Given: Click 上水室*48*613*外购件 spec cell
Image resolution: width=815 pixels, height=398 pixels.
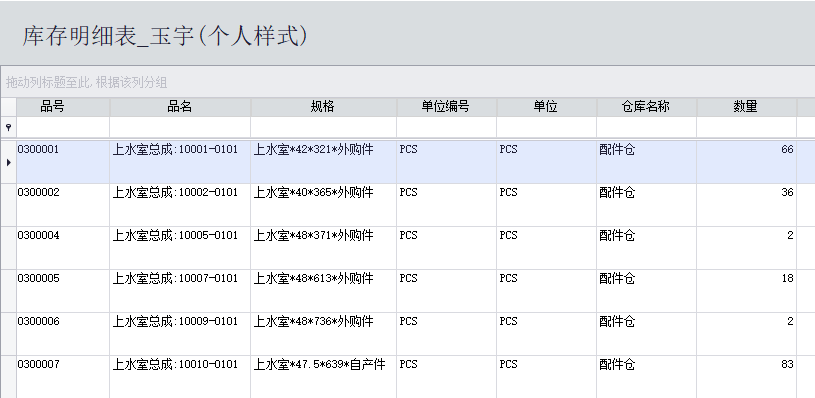Looking at the screenshot, I should click(323, 291).
